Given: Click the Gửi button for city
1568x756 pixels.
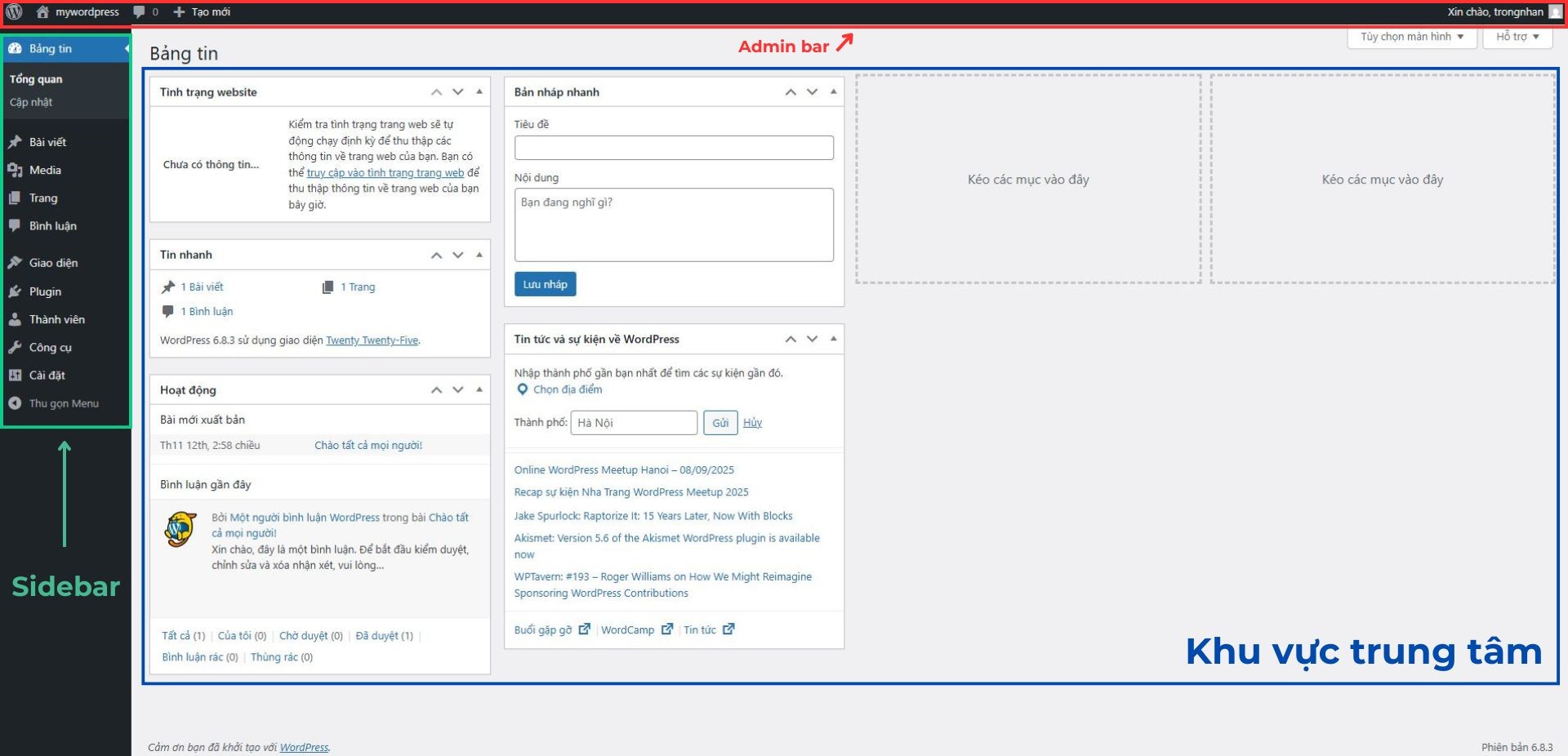Looking at the screenshot, I should click(720, 423).
